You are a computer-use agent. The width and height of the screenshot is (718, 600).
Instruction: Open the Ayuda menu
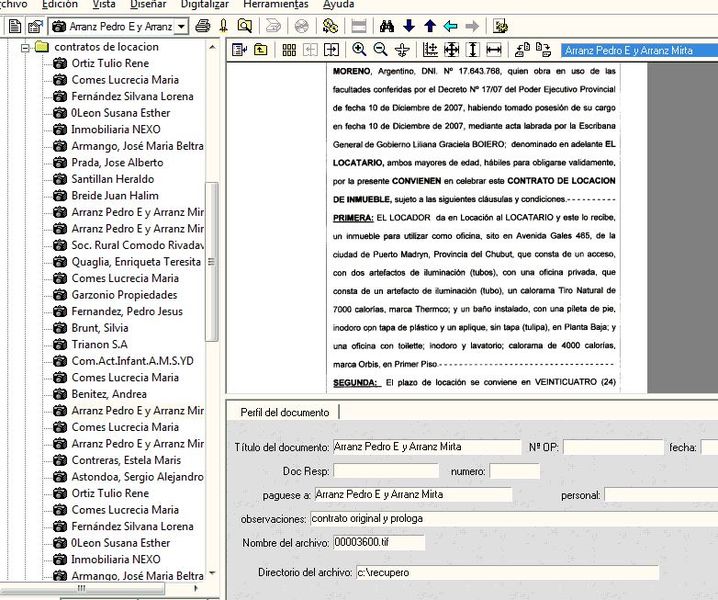pyautogui.click(x=338, y=4)
